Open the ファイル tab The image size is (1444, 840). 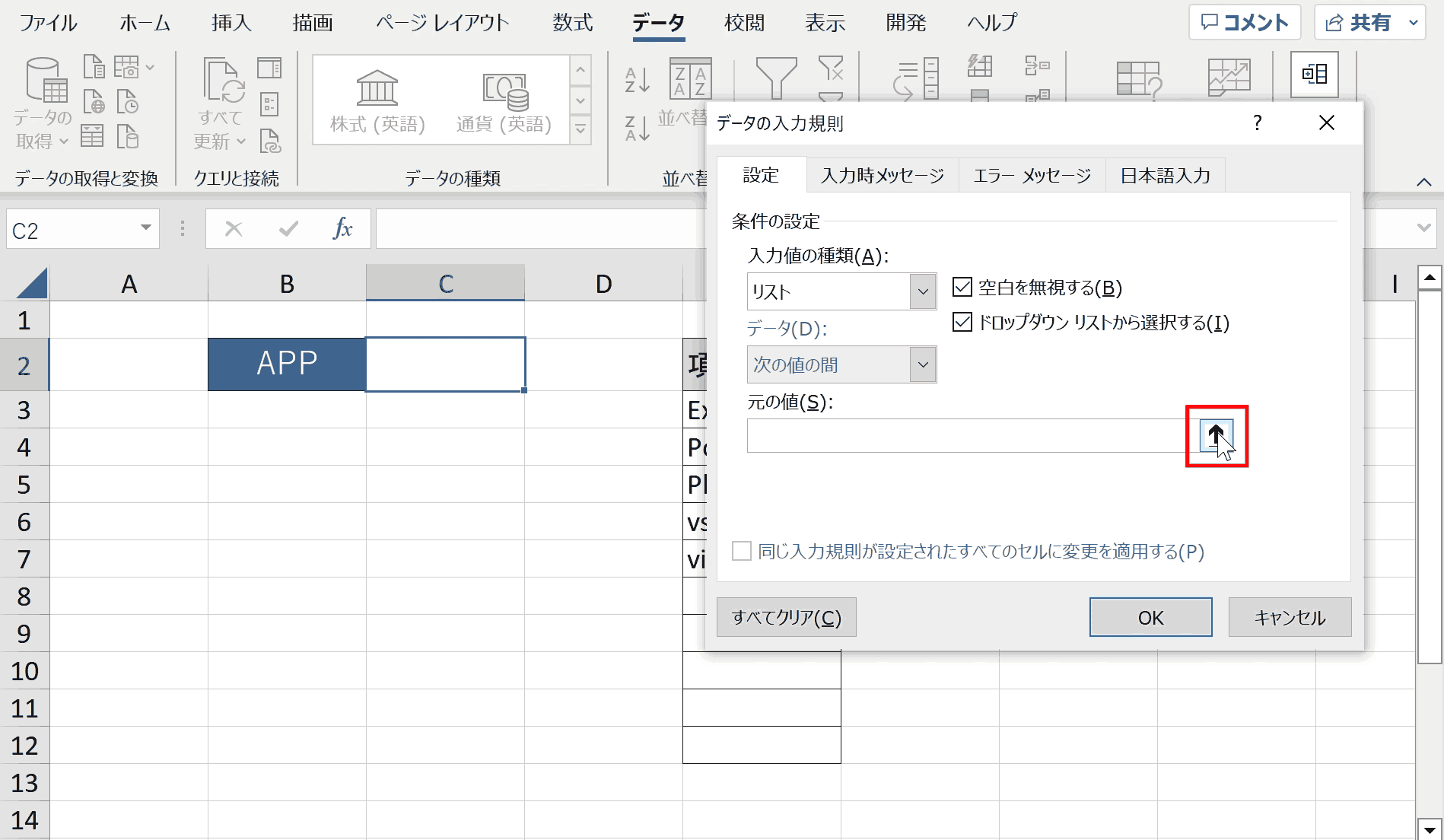49,23
